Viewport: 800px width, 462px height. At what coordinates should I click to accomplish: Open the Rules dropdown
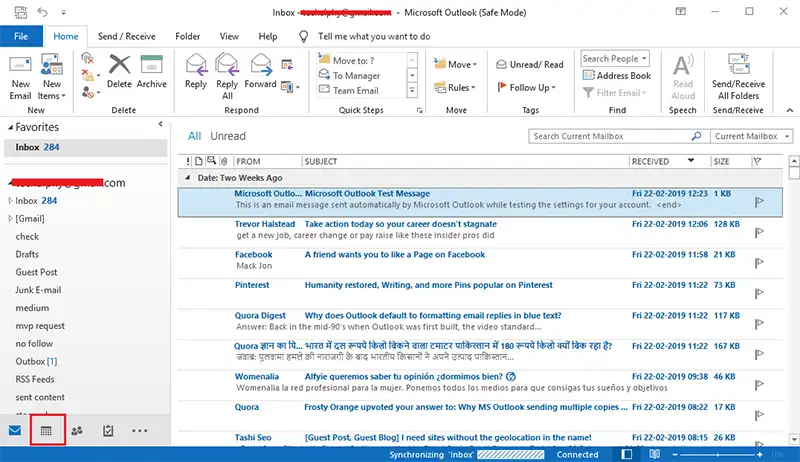coord(454,88)
